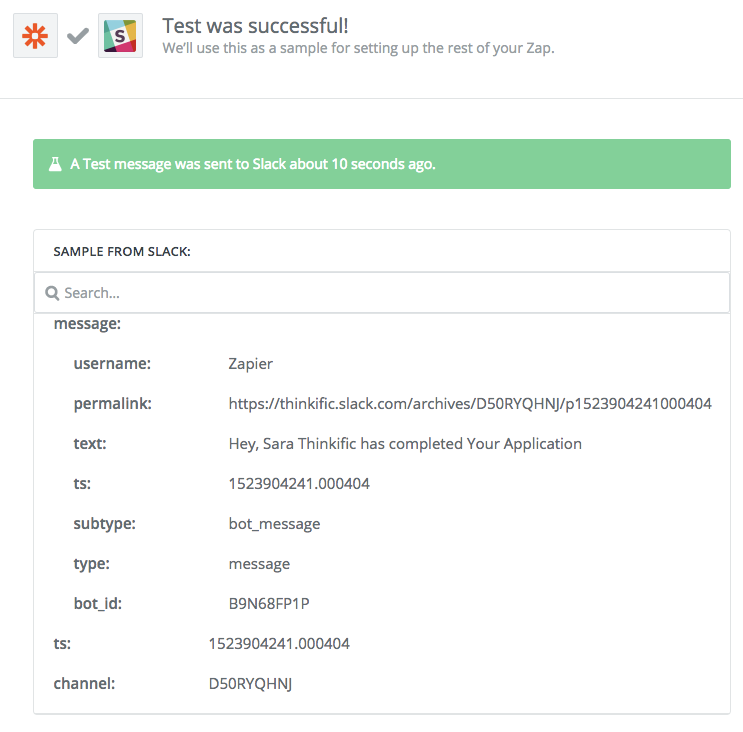Viewport: 743px width, 732px height.
Task: Click the permalink field label
Action: tap(112, 404)
